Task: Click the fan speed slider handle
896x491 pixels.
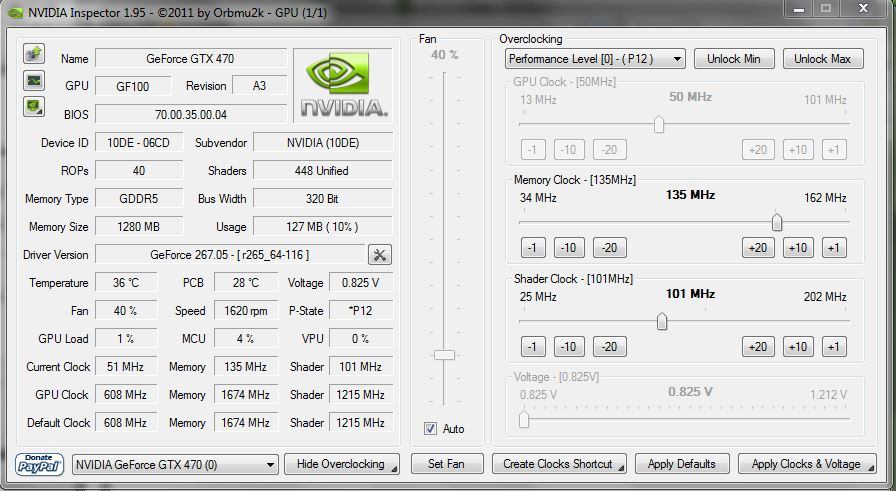Action: [444, 355]
